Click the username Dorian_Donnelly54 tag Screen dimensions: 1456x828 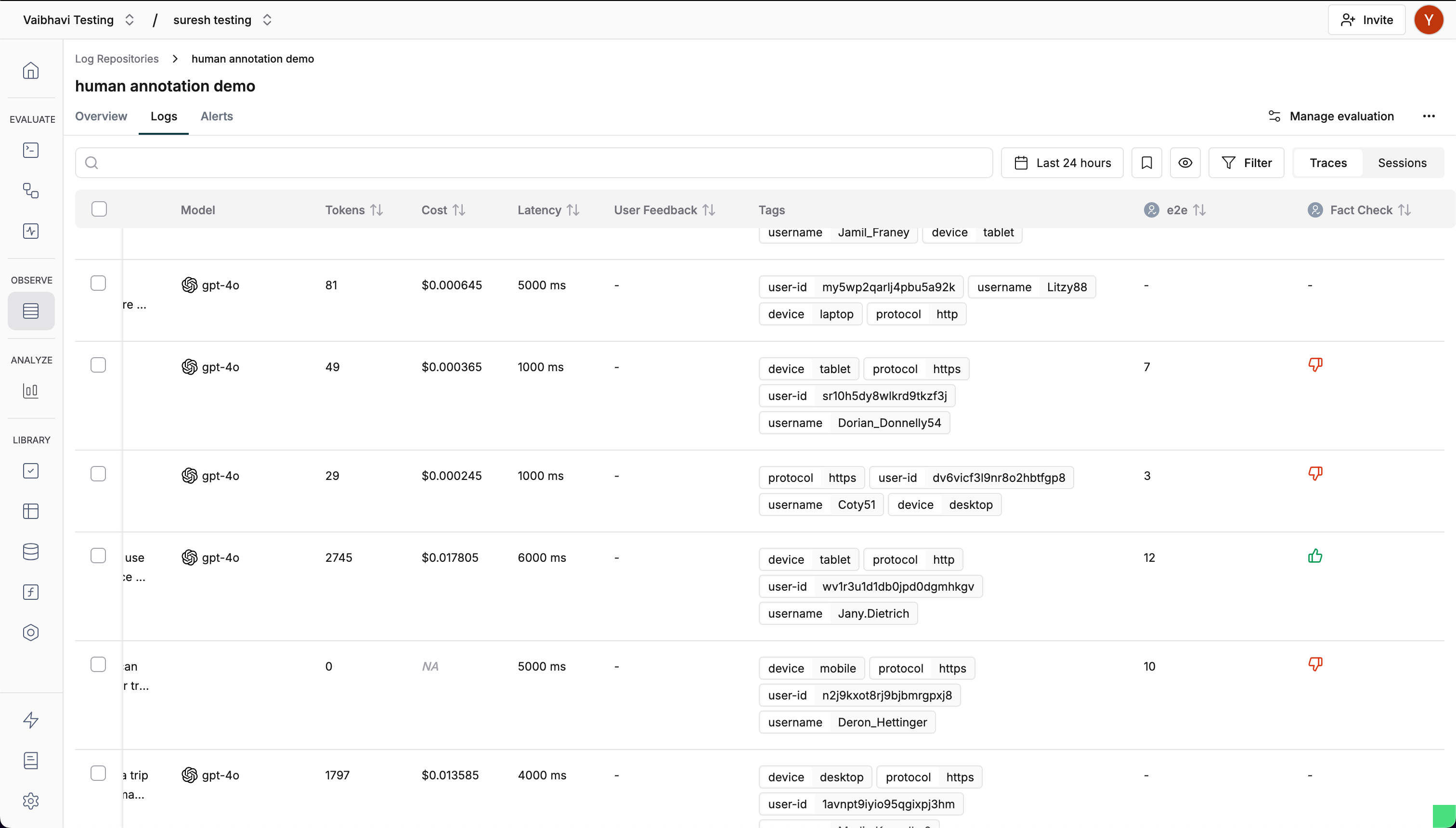pyautogui.click(x=854, y=423)
